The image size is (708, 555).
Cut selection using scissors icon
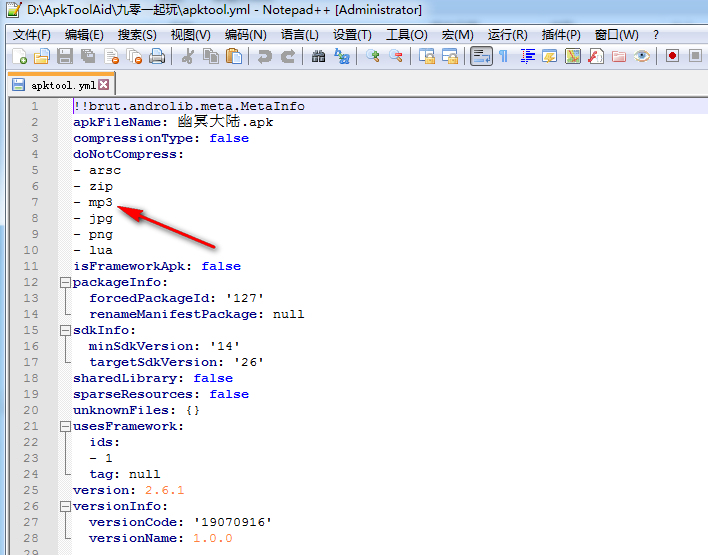(188, 56)
